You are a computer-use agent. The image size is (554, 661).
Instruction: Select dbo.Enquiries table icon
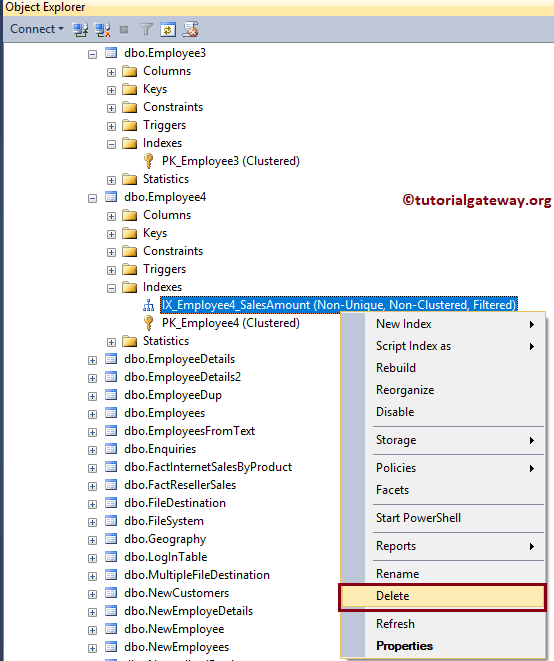coord(111,449)
